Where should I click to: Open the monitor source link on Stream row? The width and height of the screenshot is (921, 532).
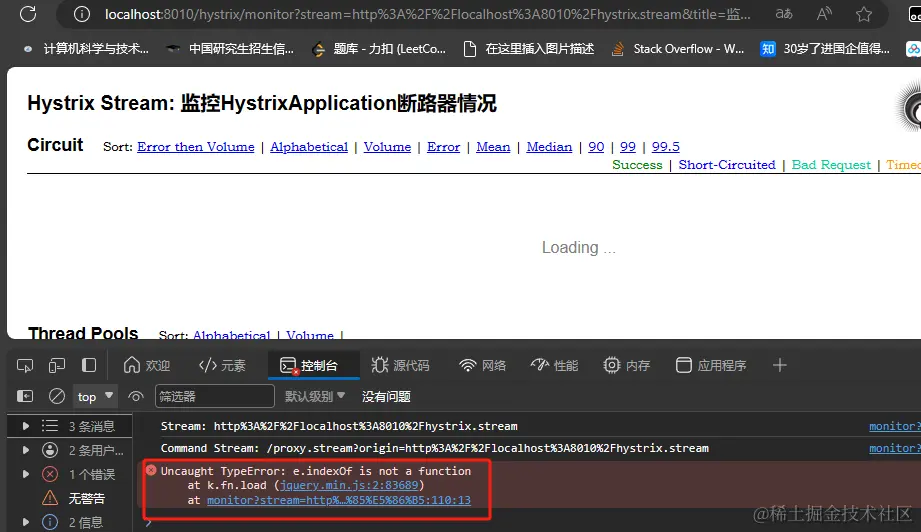895,426
